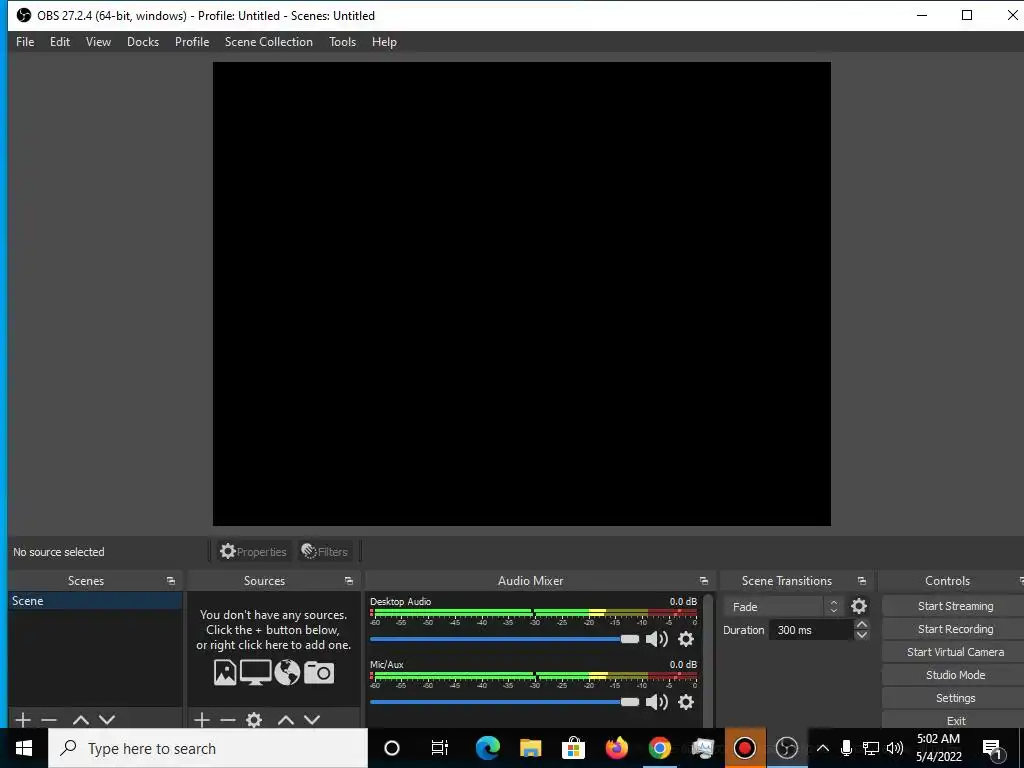This screenshot has height=768, width=1024.
Task: Click the image source icon in Sources
Action: click(225, 672)
